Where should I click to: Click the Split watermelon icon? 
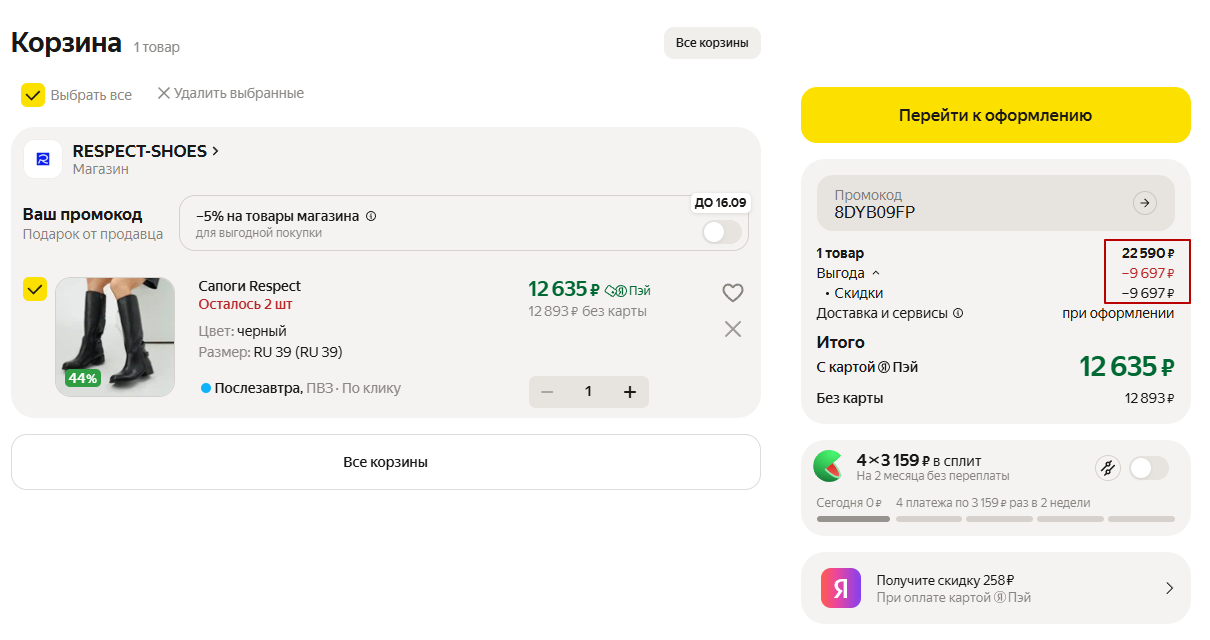click(827, 466)
